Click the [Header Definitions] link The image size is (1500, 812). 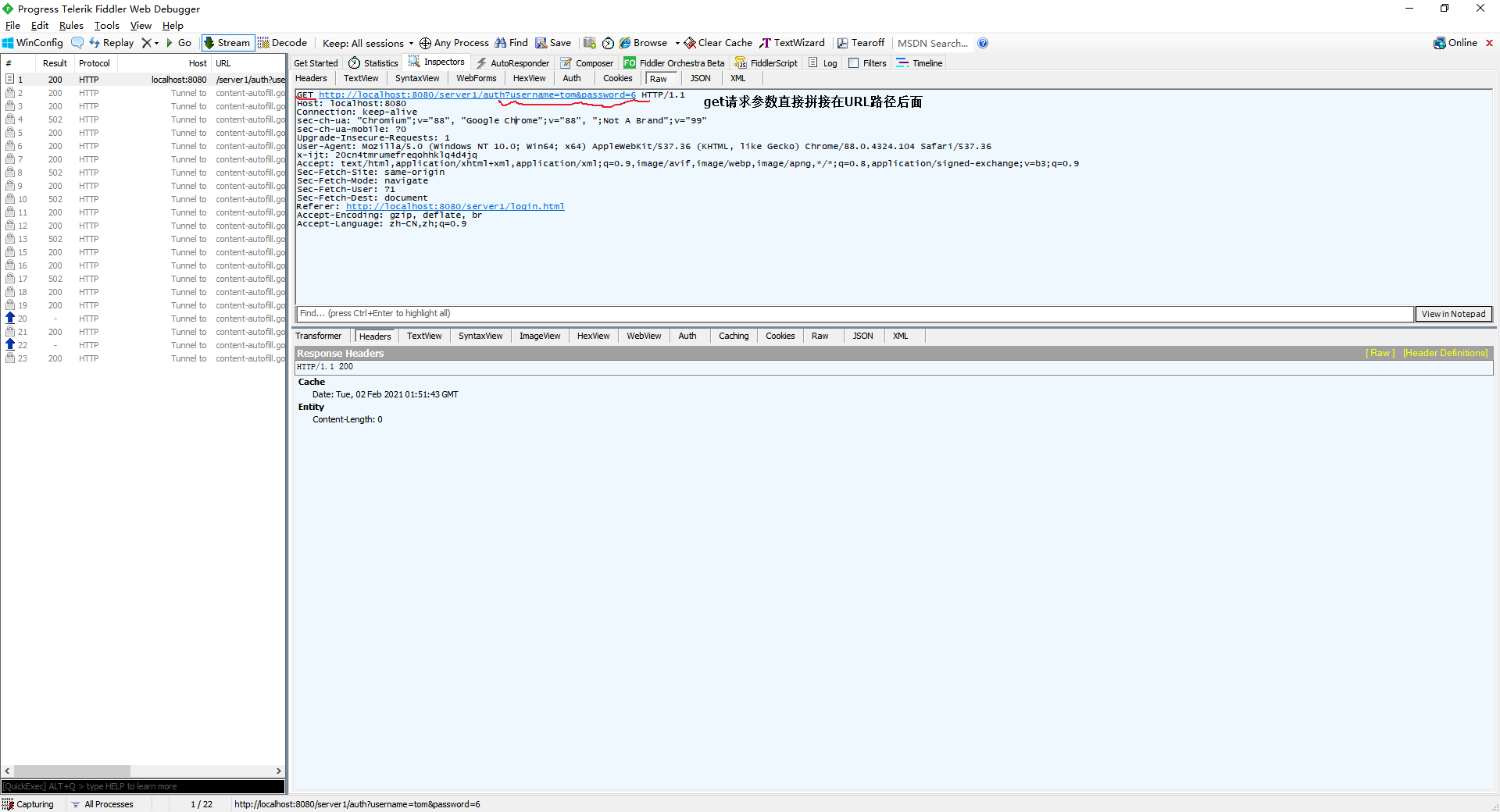click(1445, 353)
